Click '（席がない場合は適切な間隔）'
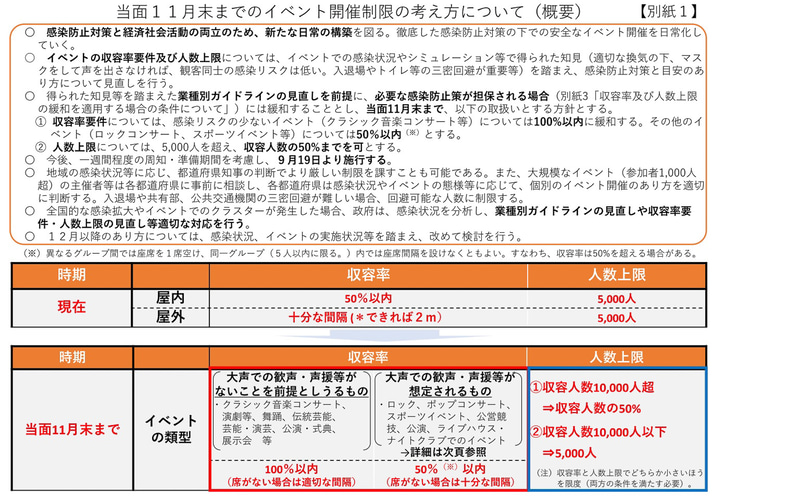Image resolution: width=800 pixels, height=500 pixels. click(x=291, y=482)
